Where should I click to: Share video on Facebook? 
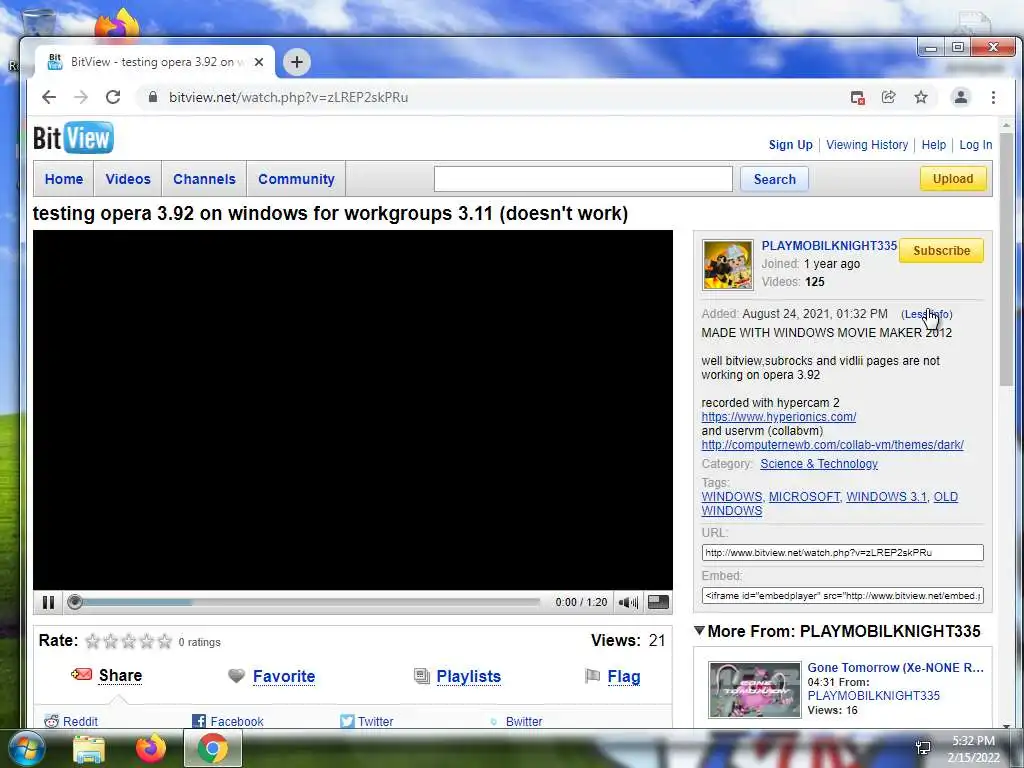click(236, 722)
